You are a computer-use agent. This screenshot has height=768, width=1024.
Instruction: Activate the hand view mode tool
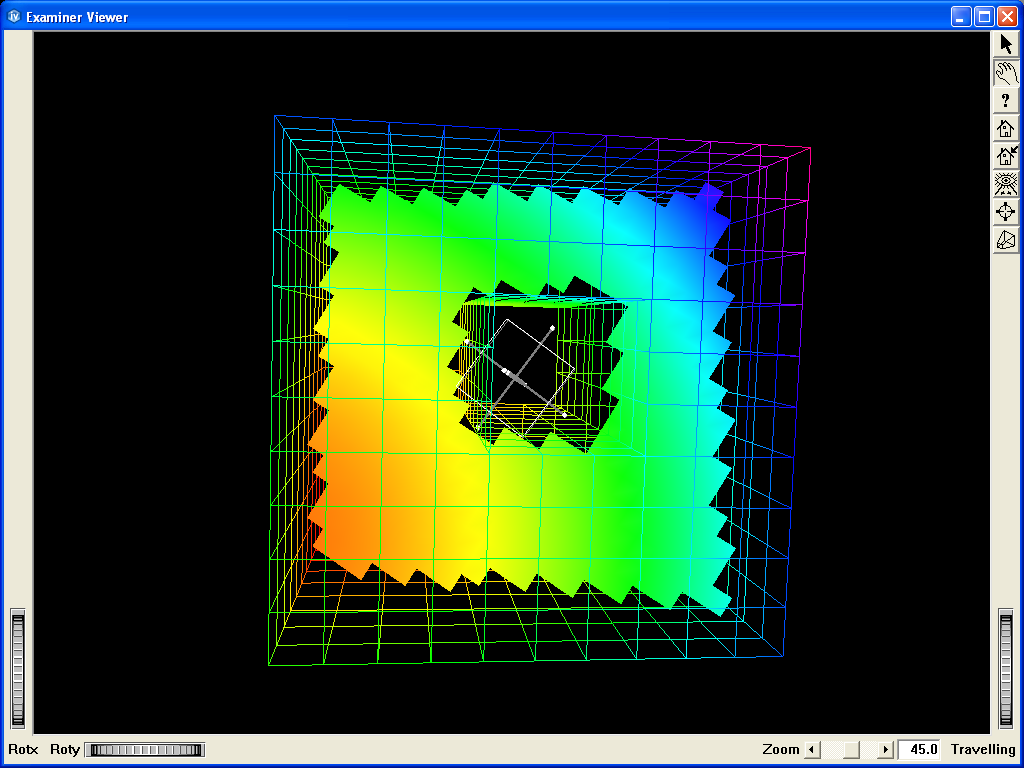[x=1006, y=72]
